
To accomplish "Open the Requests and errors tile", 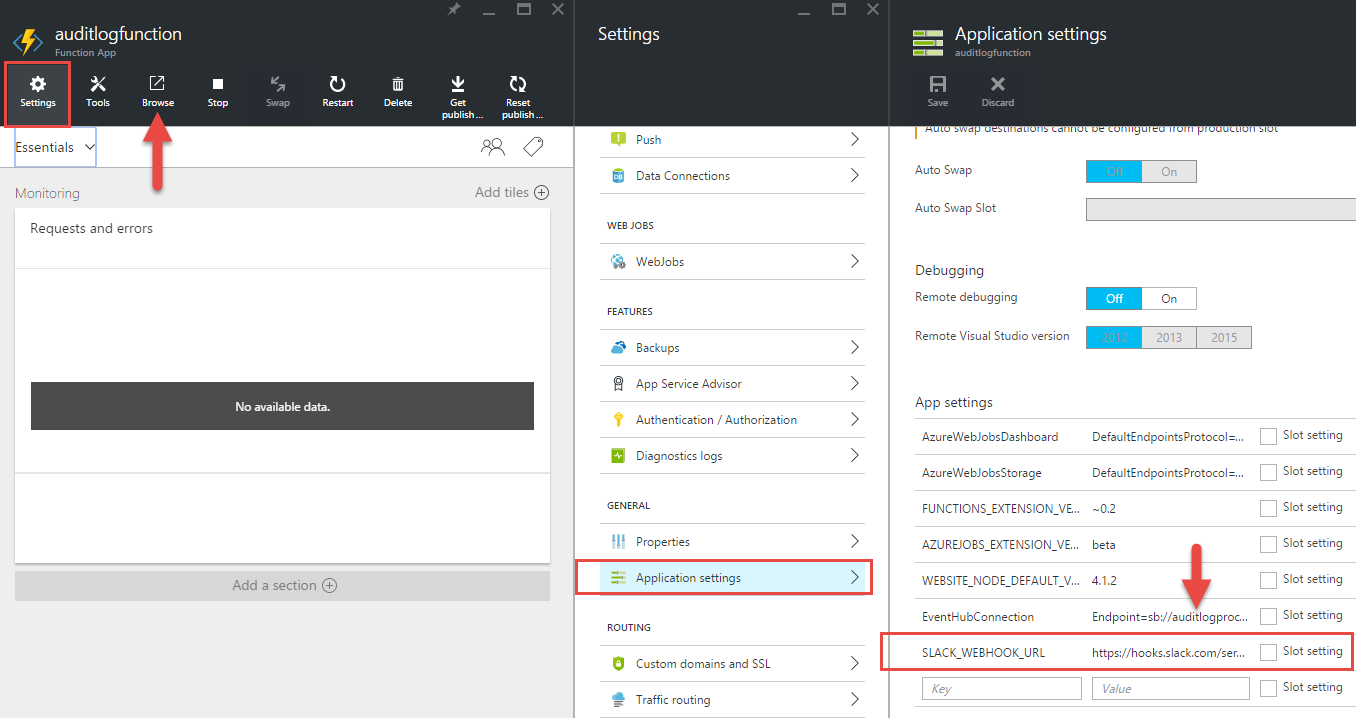I will 283,385.
